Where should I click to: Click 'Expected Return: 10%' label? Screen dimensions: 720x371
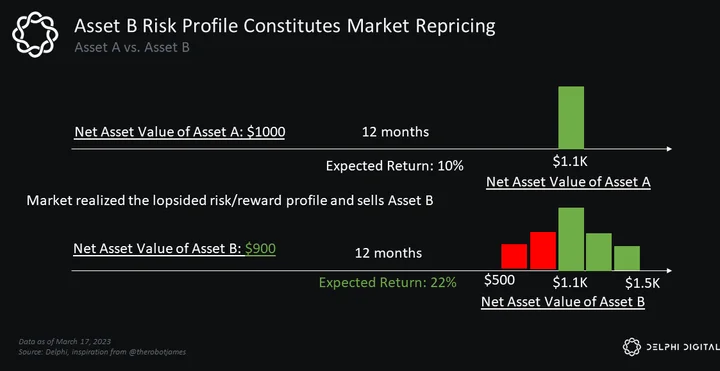pyautogui.click(x=395, y=166)
